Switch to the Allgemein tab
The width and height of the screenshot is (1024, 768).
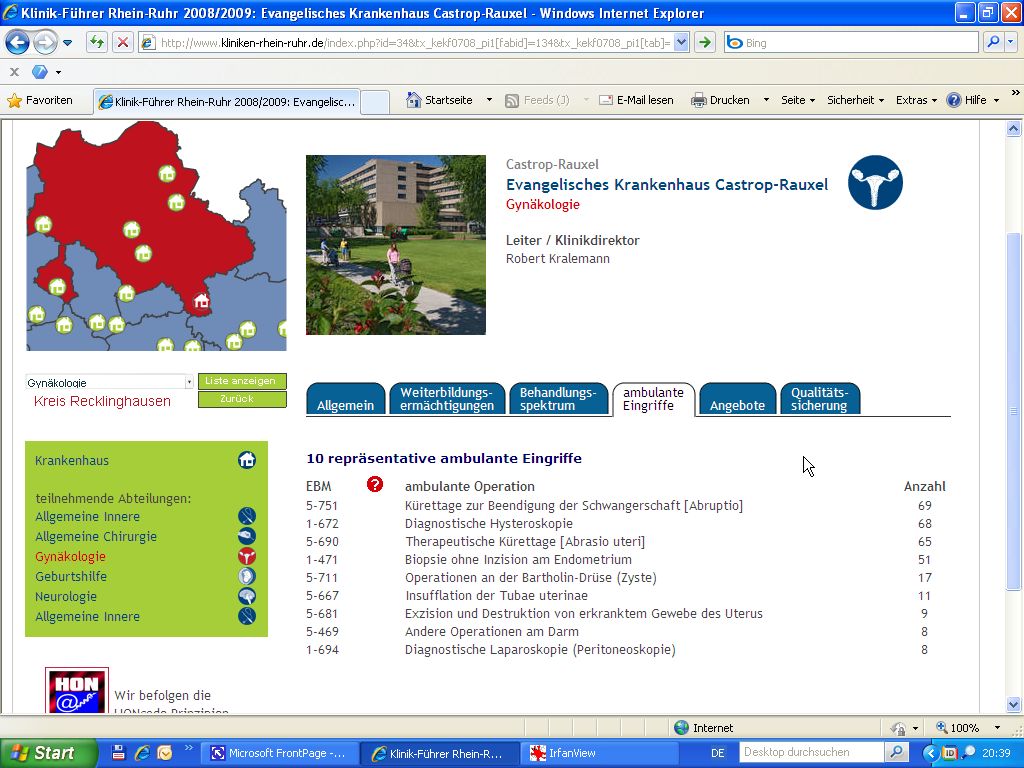345,399
